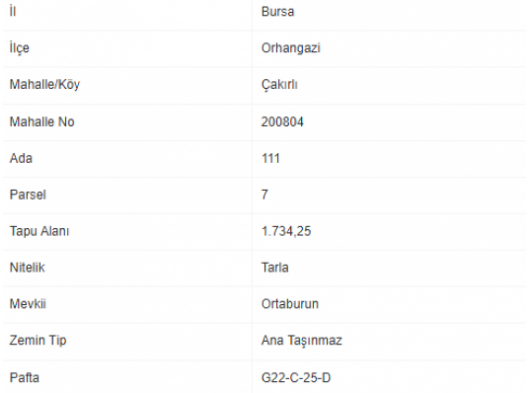Click the Pafta label
This screenshot has height=393, width=530.
click(x=24, y=377)
